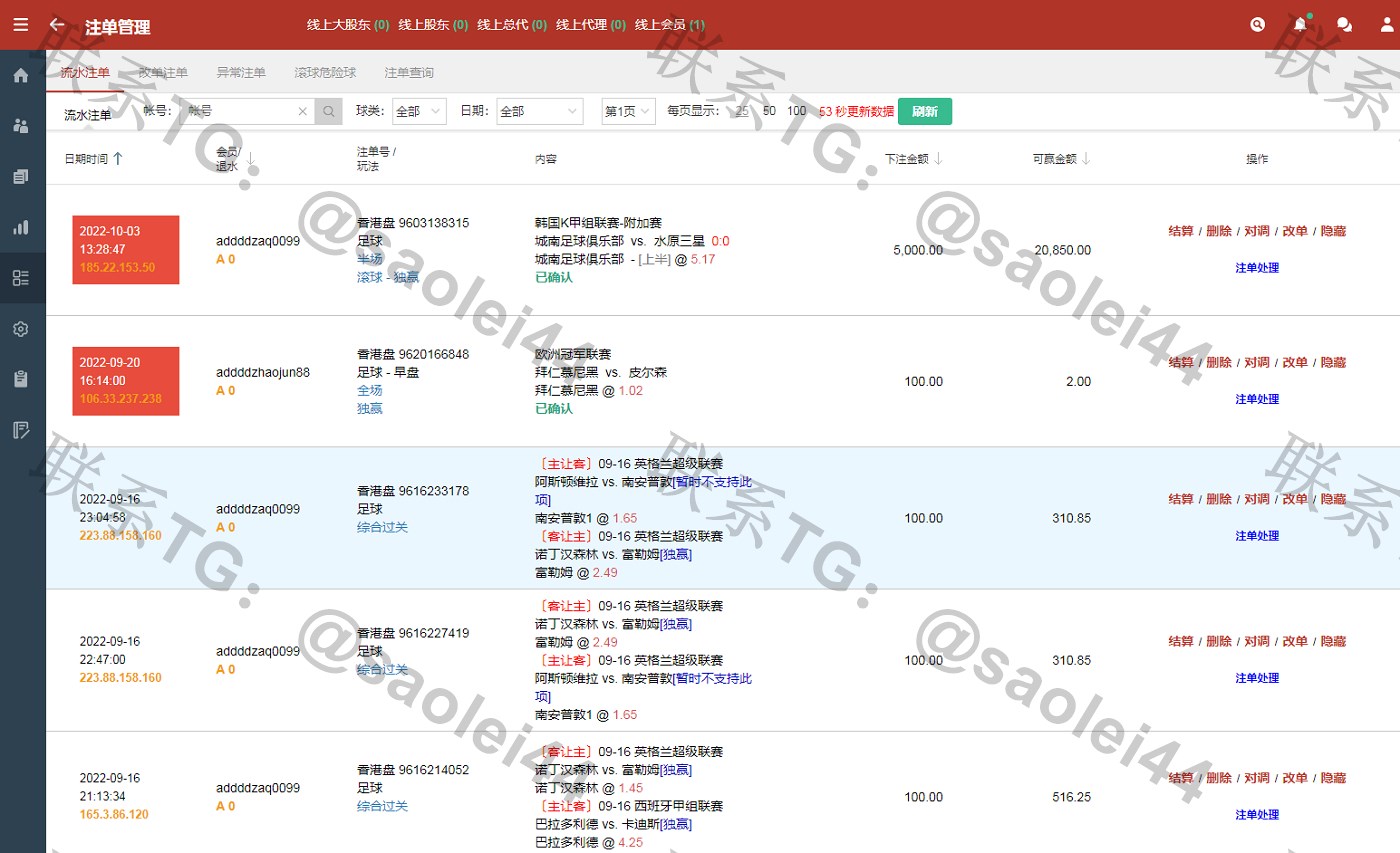The height and width of the screenshot is (853, 1400).
Task: Switch to the 改单注单 tab
Action: pos(163,73)
